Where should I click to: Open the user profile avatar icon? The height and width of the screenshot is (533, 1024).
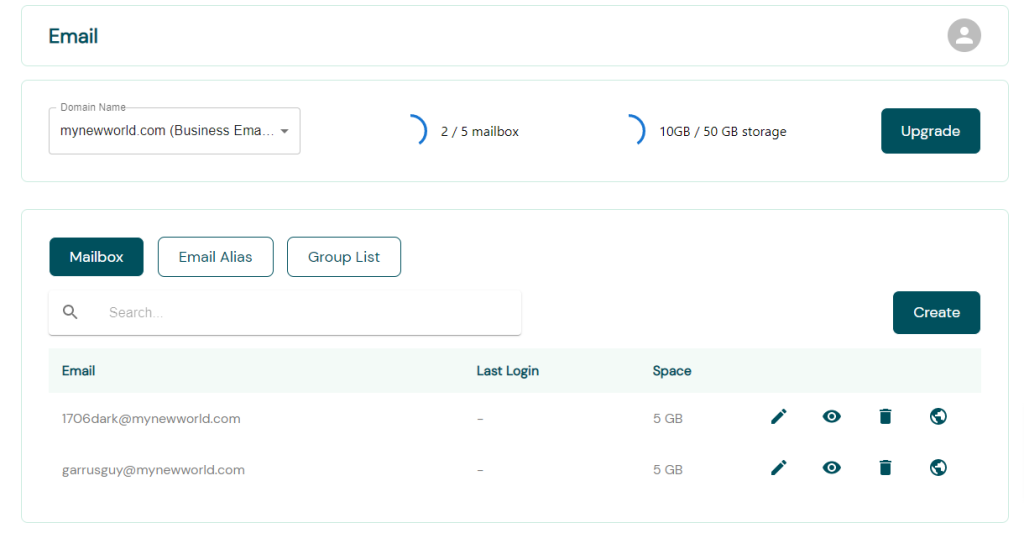click(x=964, y=35)
